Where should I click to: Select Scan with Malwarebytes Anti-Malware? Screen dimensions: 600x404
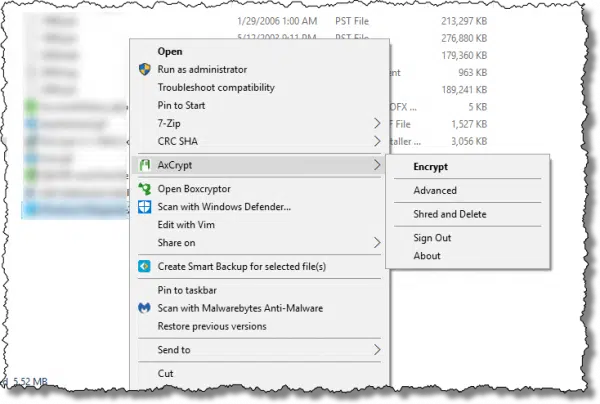(260, 308)
